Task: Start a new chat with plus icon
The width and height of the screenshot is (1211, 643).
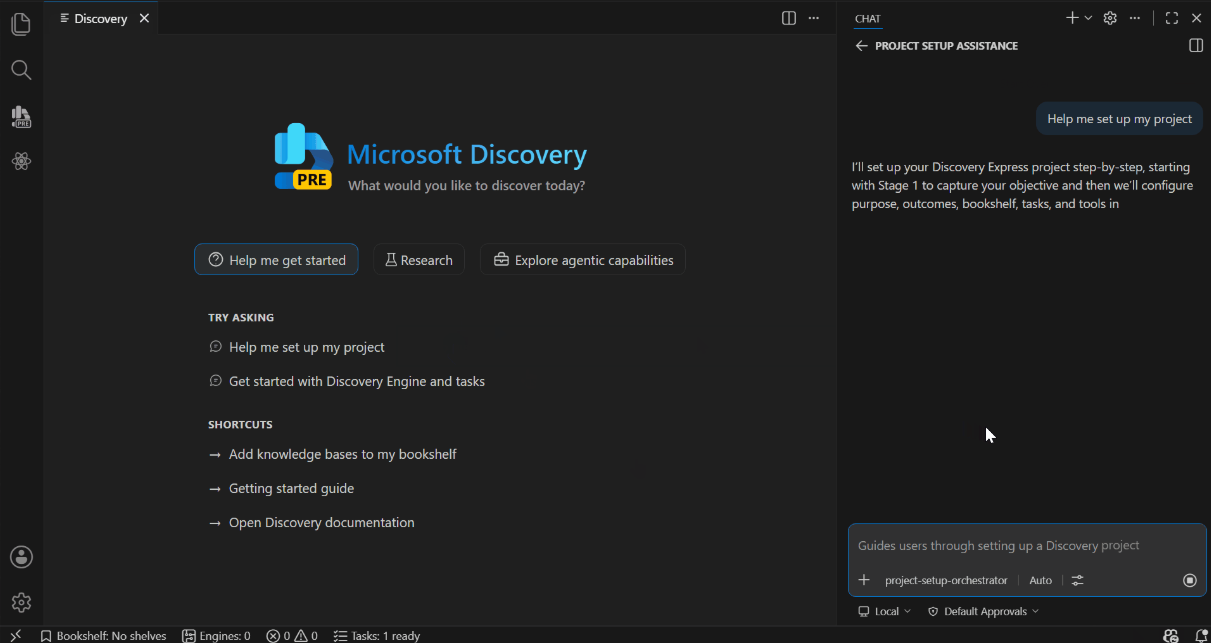Action: [x=1072, y=18]
